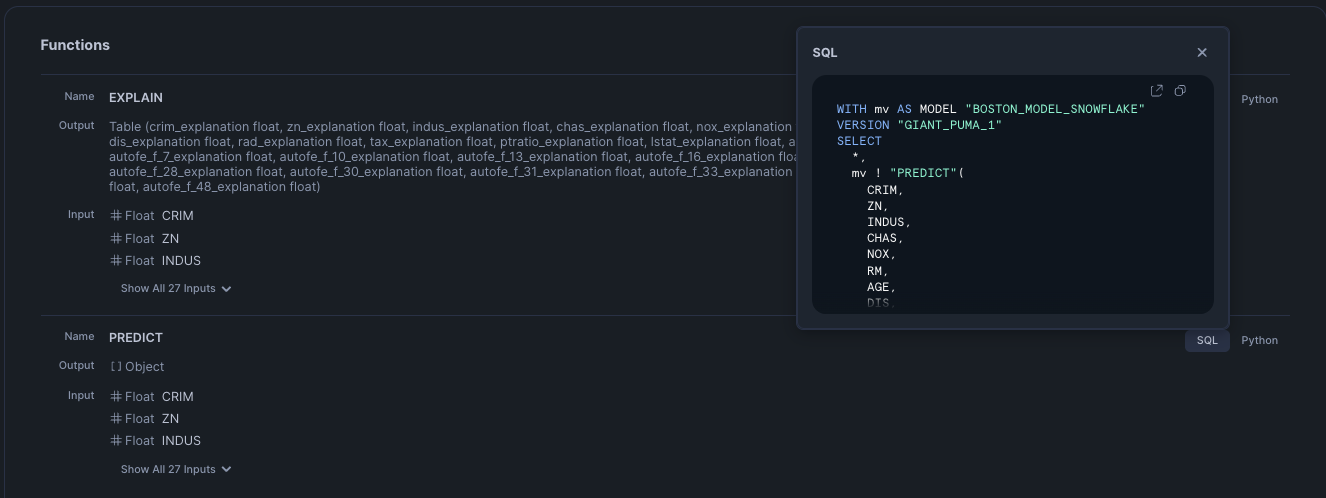
Task: Switch to Python tab for EXPLAIN function
Action: click(1259, 100)
